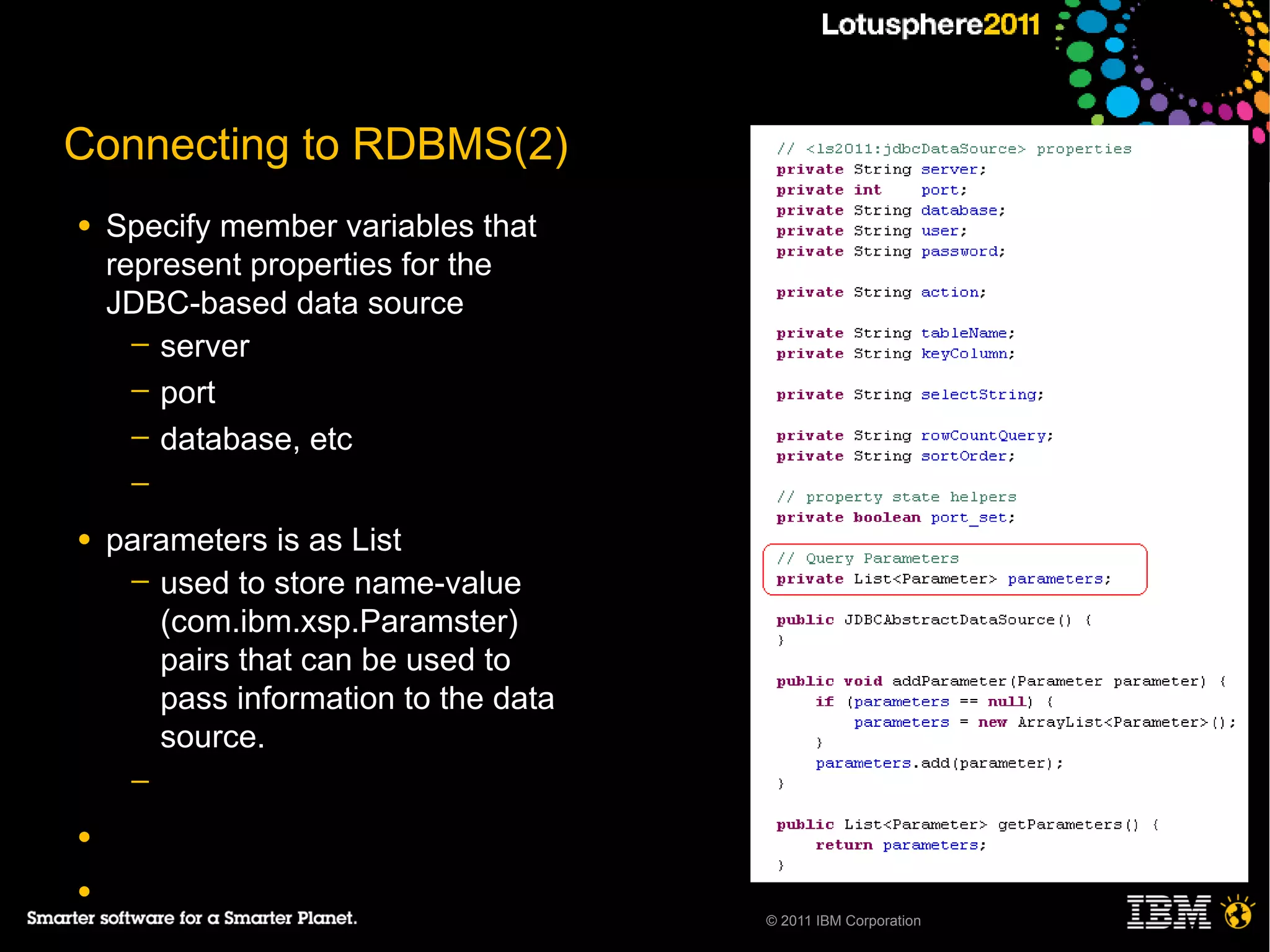Screen dimensions: 1270x952
Task: Click the 'private String password;' code line
Action: pyautogui.click(x=890, y=251)
